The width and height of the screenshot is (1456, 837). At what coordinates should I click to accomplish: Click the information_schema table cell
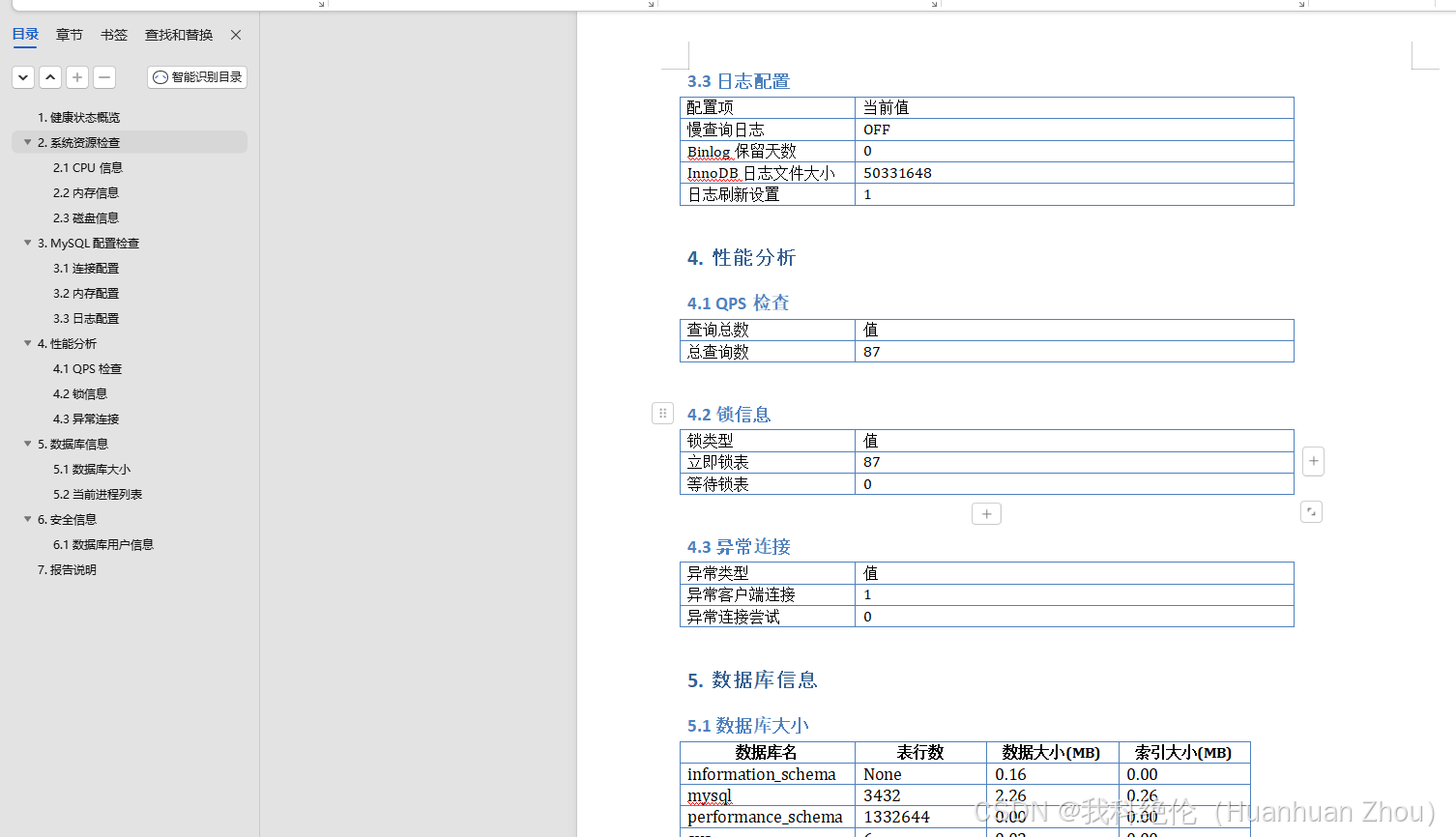pyautogui.click(x=768, y=774)
